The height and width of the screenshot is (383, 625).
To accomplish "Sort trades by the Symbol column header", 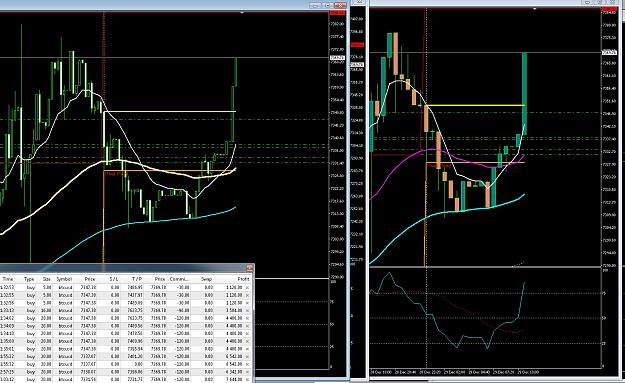I will click(x=64, y=279).
